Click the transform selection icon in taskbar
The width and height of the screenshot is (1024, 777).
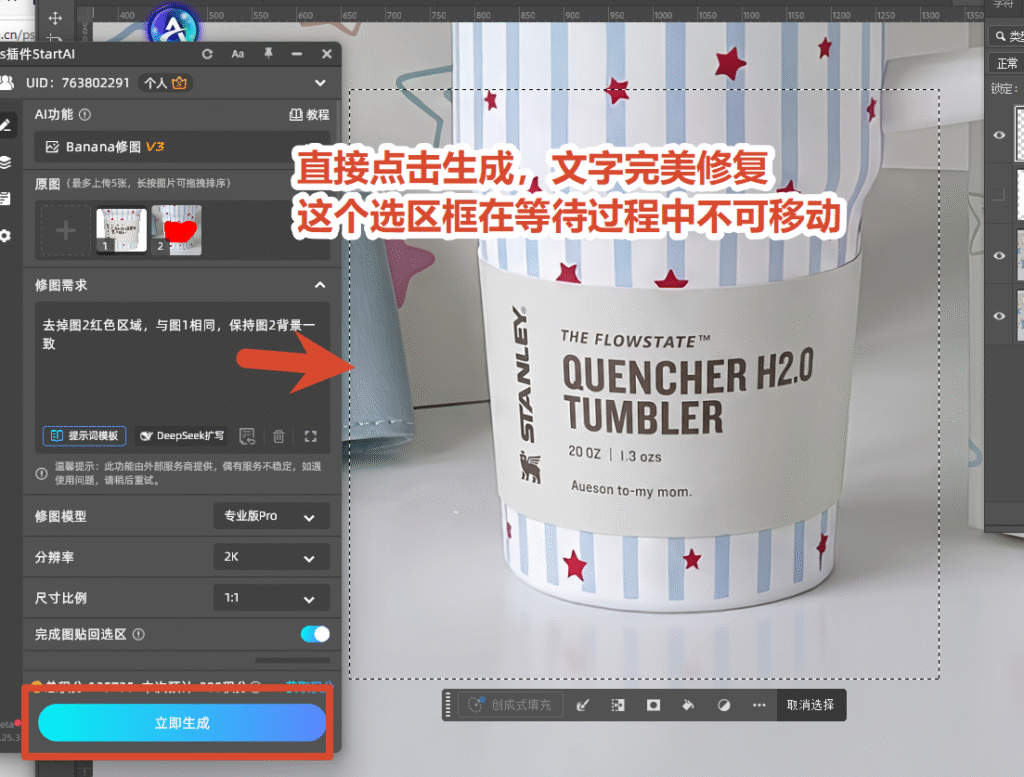tap(618, 705)
